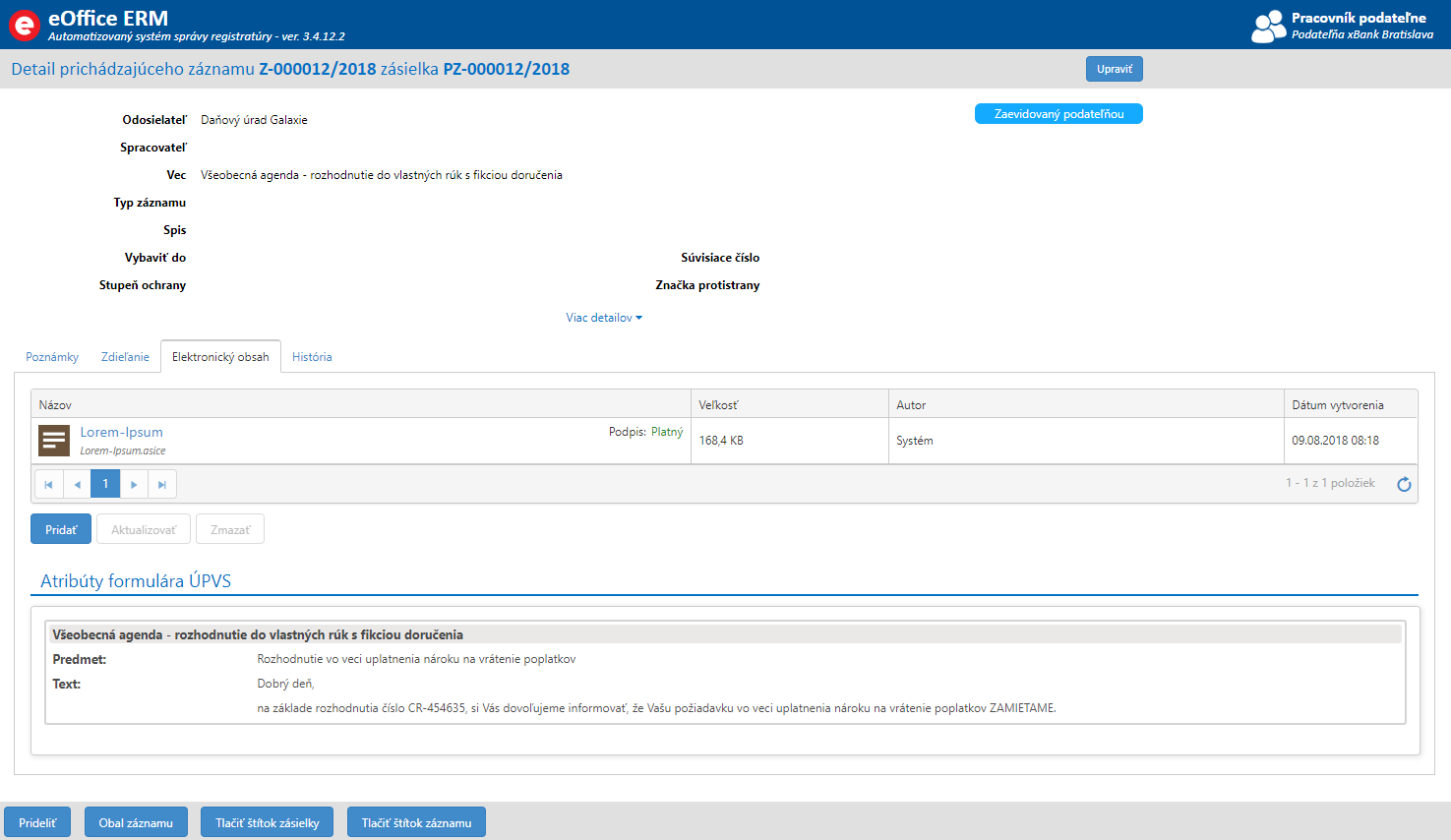The height and width of the screenshot is (840, 1451).
Task: Click the Lorem-Ipsum.asice file name text
Action: (x=123, y=450)
